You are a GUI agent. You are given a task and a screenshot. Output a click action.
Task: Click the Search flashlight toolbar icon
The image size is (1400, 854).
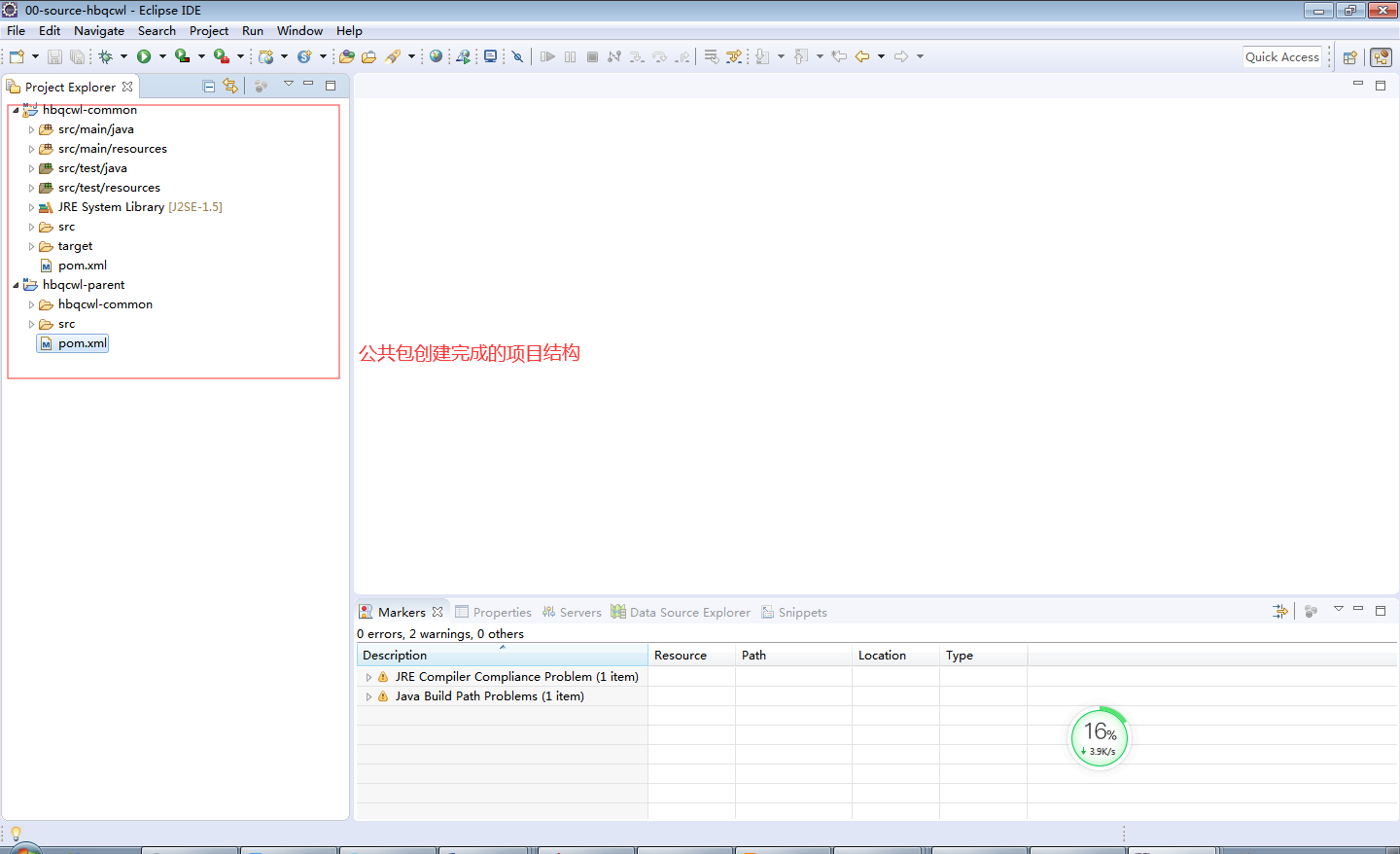[393, 56]
